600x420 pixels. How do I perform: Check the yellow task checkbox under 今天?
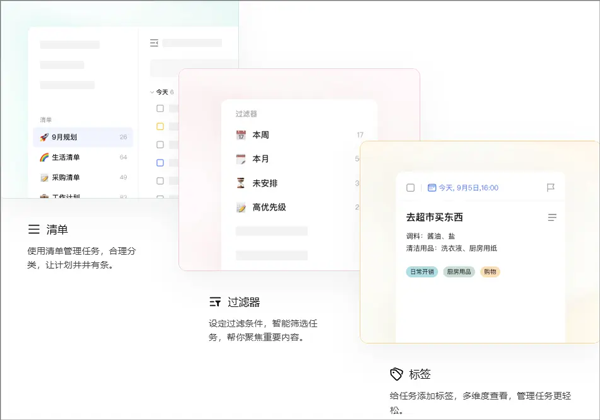(x=160, y=126)
